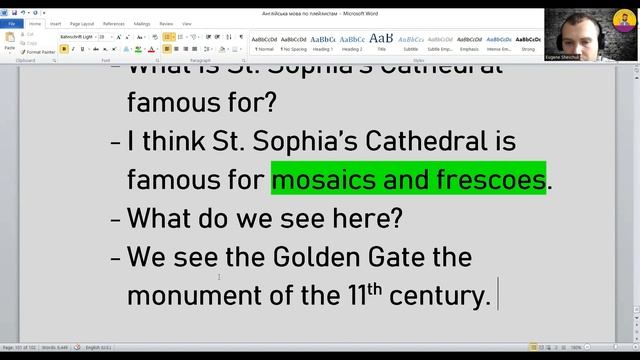Decrease paragraph indent

point(208,37)
